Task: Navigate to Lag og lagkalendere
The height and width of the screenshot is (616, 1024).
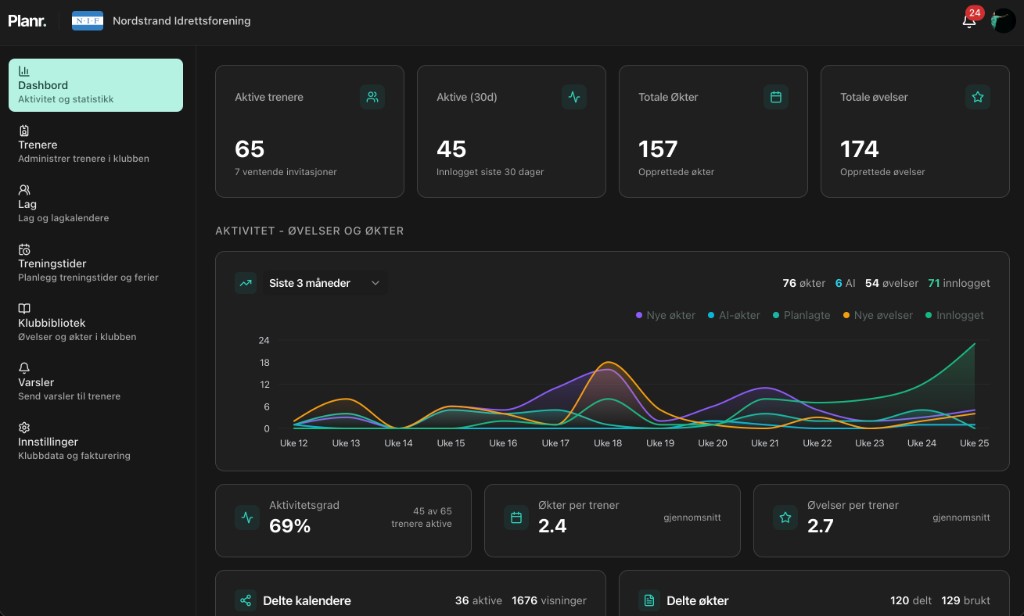Action: pyautogui.click(x=95, y=204)
